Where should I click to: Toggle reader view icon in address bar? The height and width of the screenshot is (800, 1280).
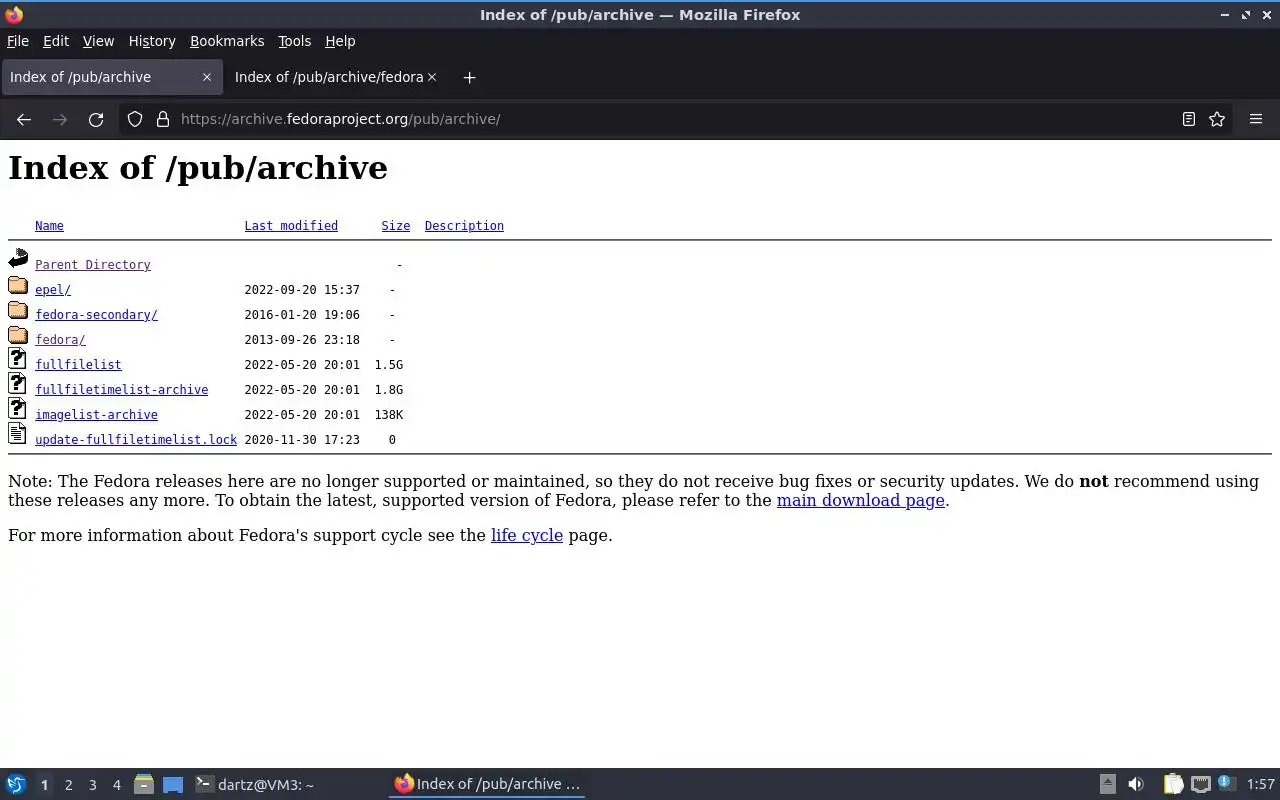coord(1189,119)
